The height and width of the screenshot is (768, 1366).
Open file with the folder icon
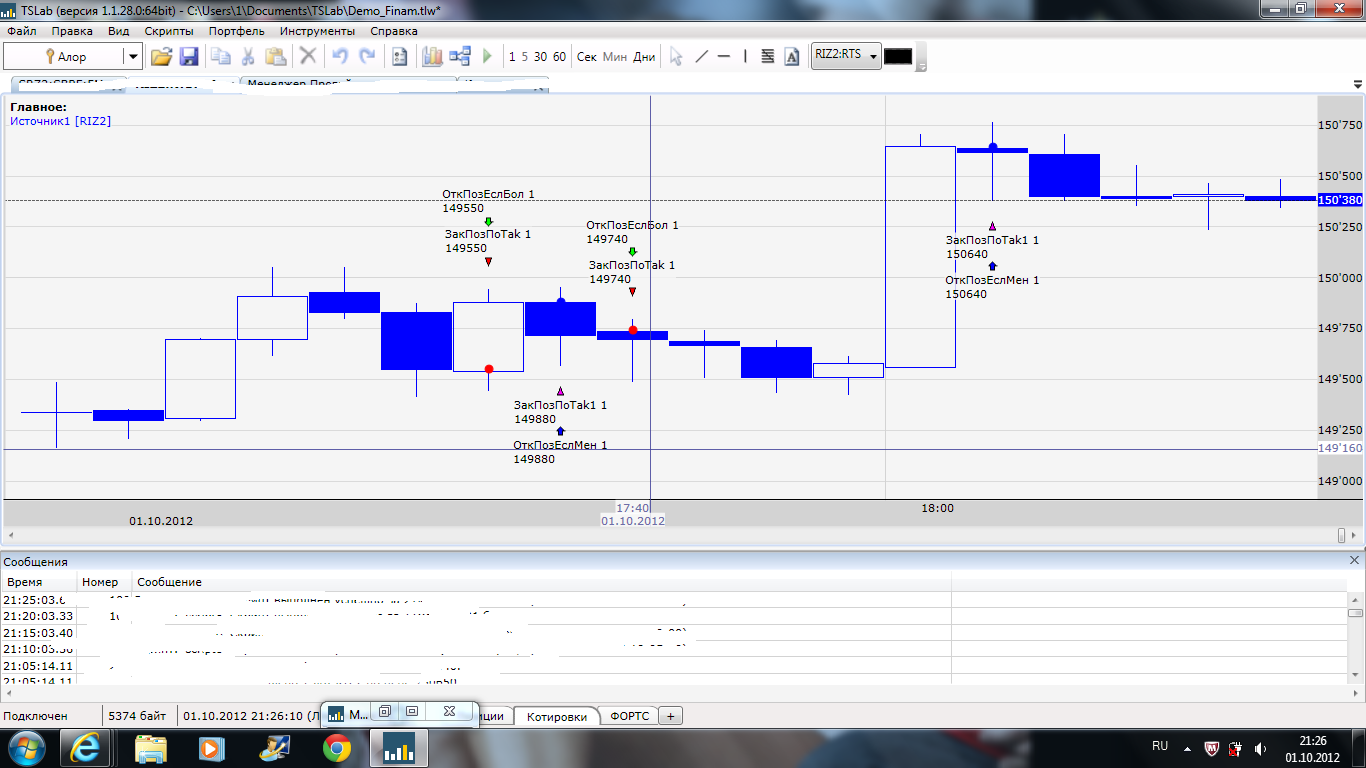click(x=161, y=57)
